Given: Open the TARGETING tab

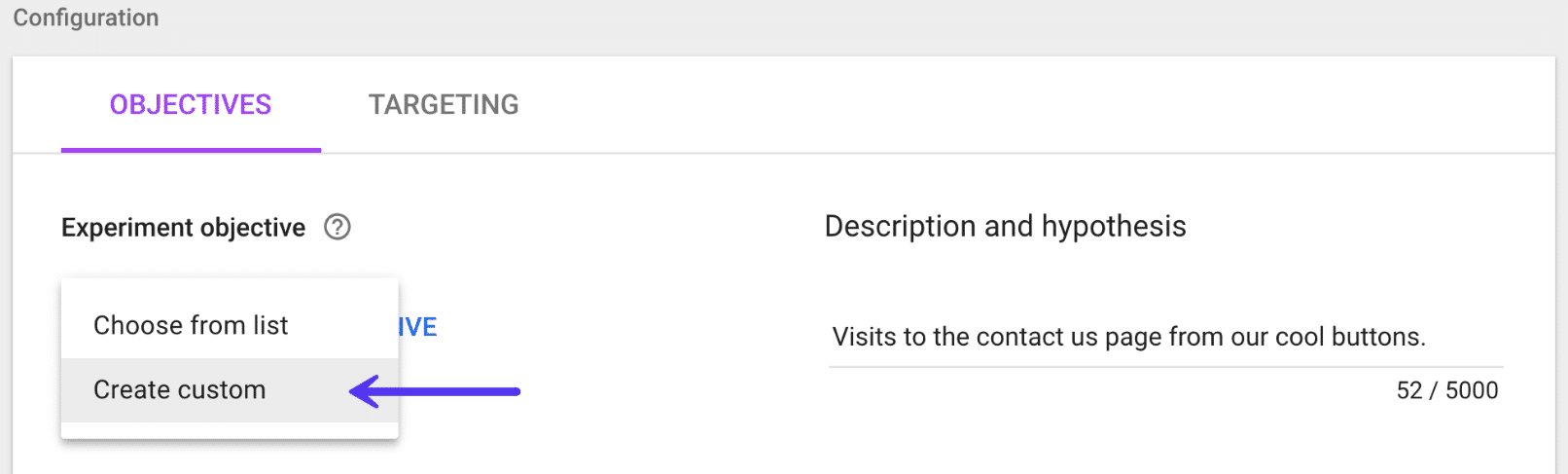Looking at the screenshot, I should coord(444,105).
